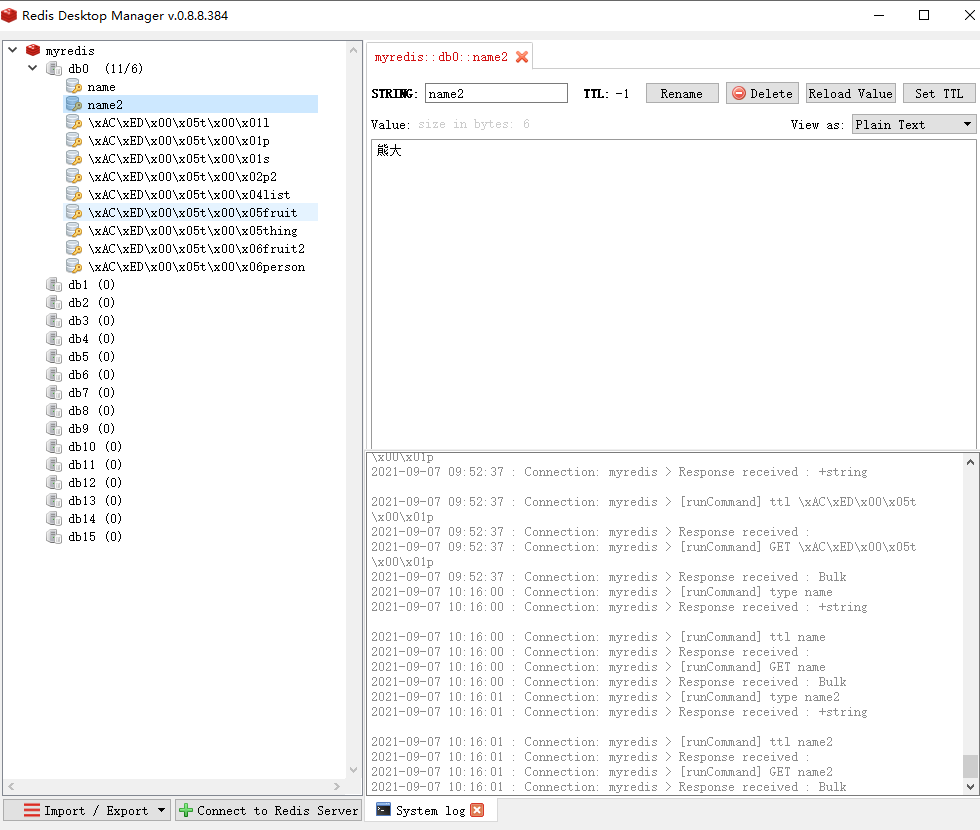Click the db5 database icon
Image resolution: width=980 pixels, height=830 pixels.
(54, 357)
